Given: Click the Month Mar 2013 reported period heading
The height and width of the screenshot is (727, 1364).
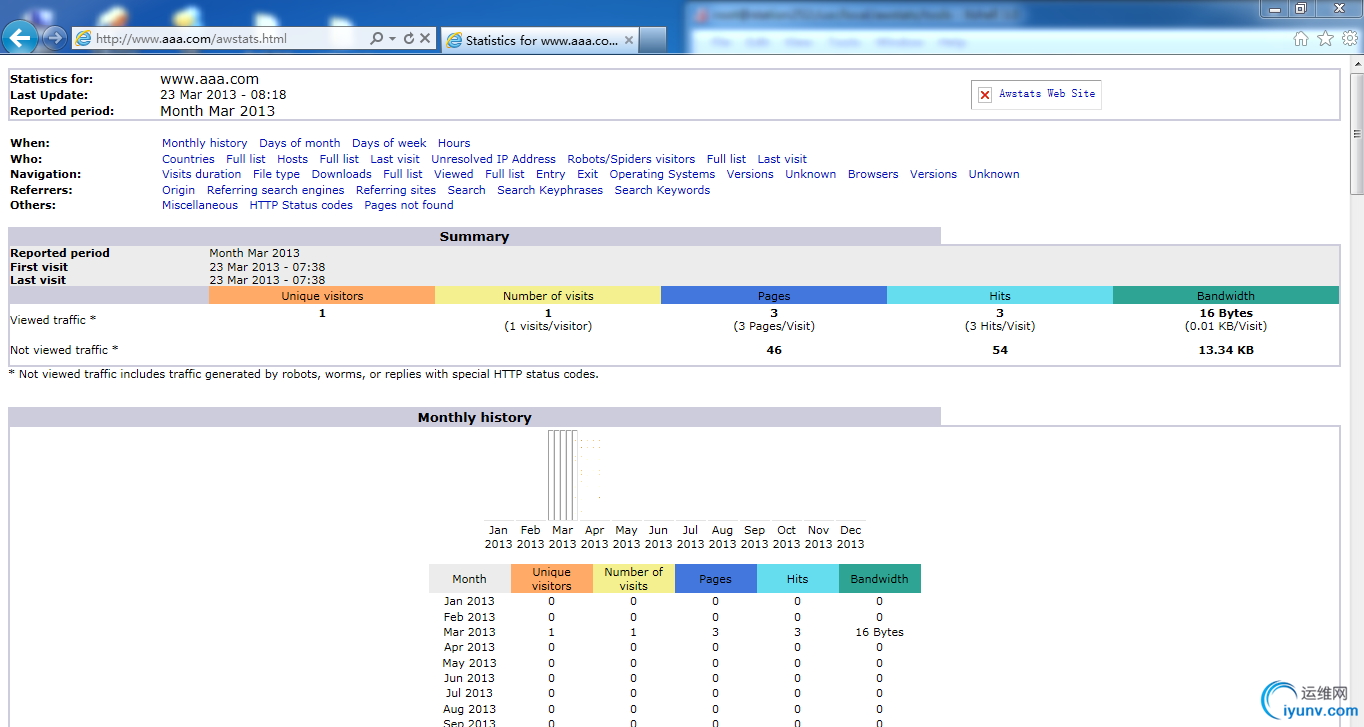Looking at the screenshot, I should [x=217, y=111].
